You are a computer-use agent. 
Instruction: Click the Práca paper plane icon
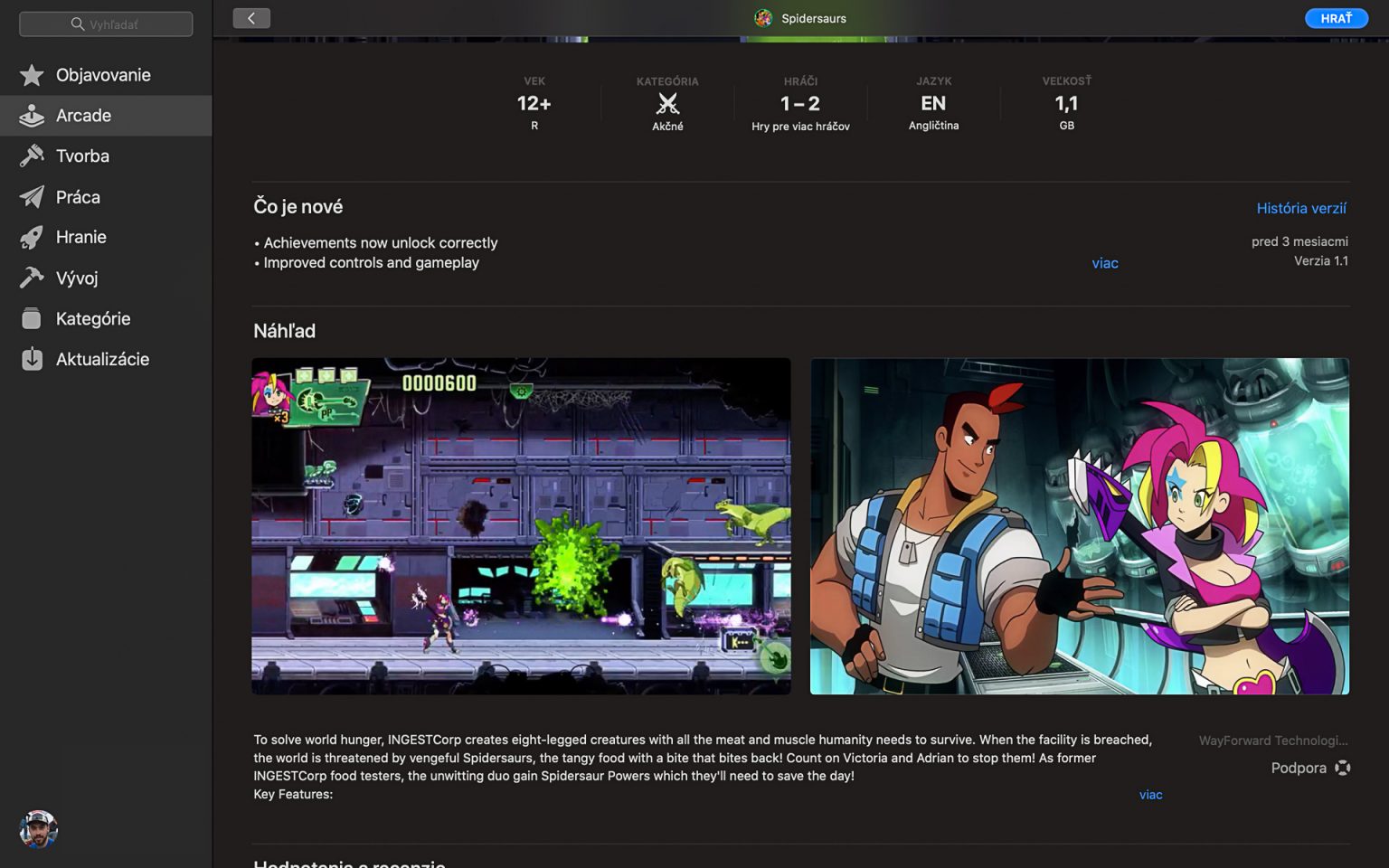click(32, 197)
